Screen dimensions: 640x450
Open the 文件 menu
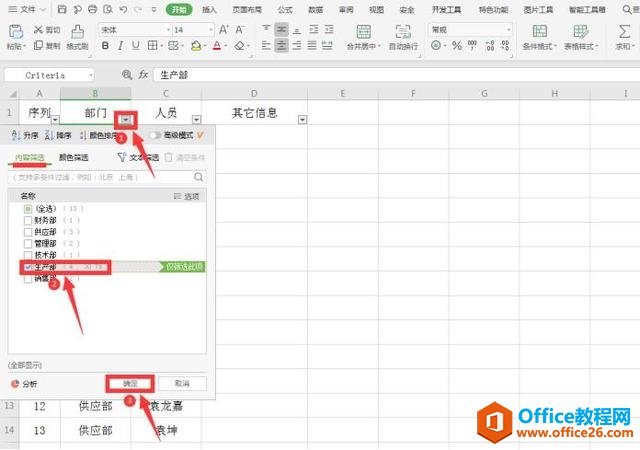point(27,9)
